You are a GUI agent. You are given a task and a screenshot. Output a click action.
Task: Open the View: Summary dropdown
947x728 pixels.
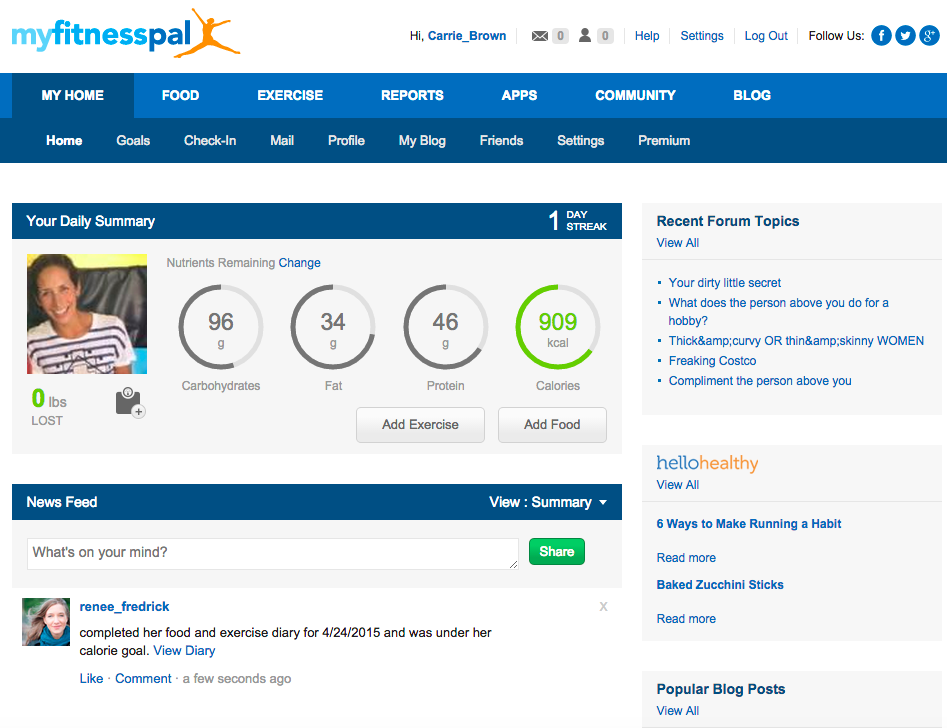pos(548,502)
